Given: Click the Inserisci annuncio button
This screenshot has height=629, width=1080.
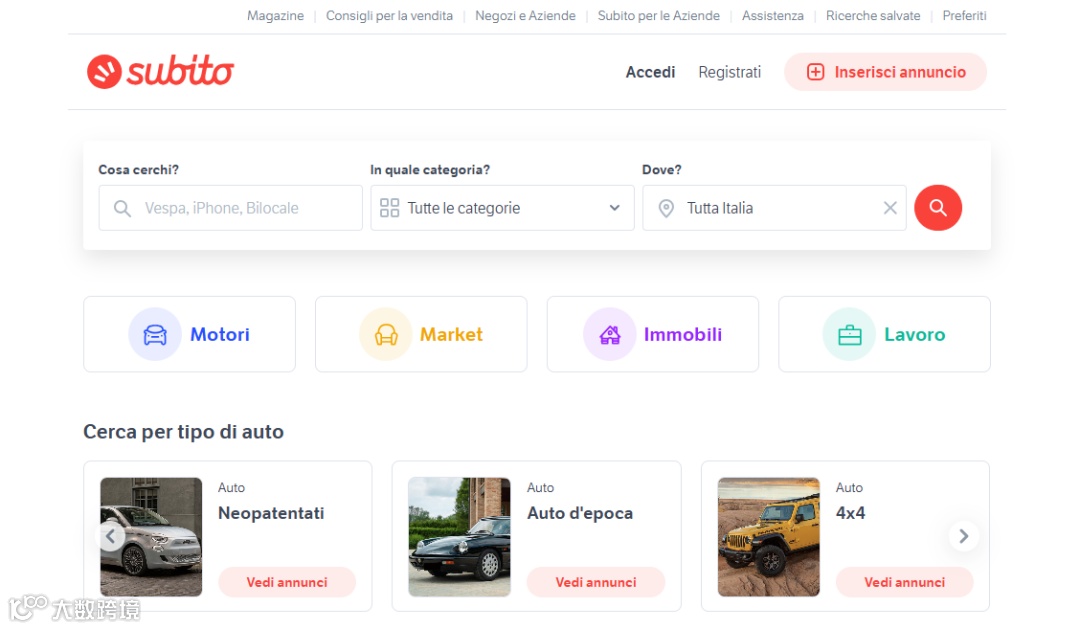Looking at the screenshot, I should click(885, 72).
